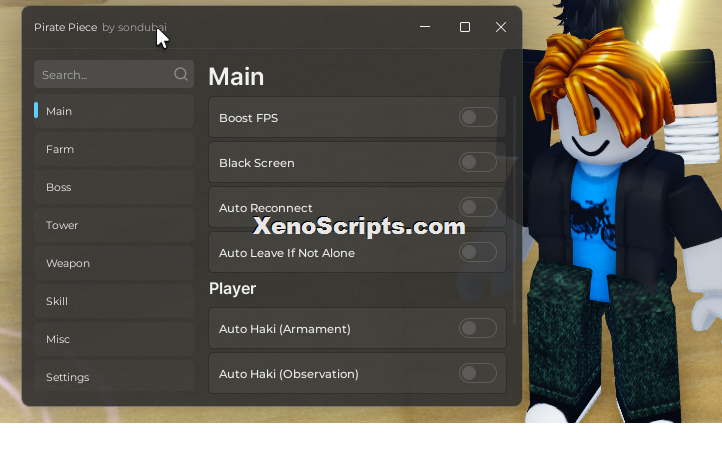
Task: Minimize the Pirate Piece window
Action: point(425,27)
